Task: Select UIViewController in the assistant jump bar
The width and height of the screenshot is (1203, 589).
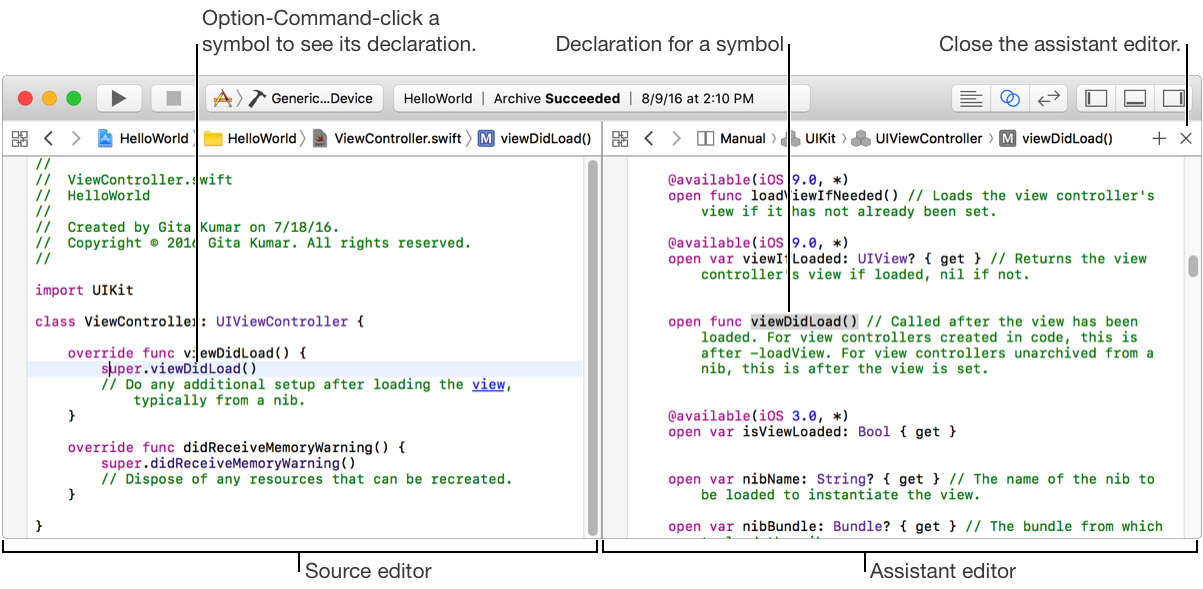Action: [x=918, y=139]
